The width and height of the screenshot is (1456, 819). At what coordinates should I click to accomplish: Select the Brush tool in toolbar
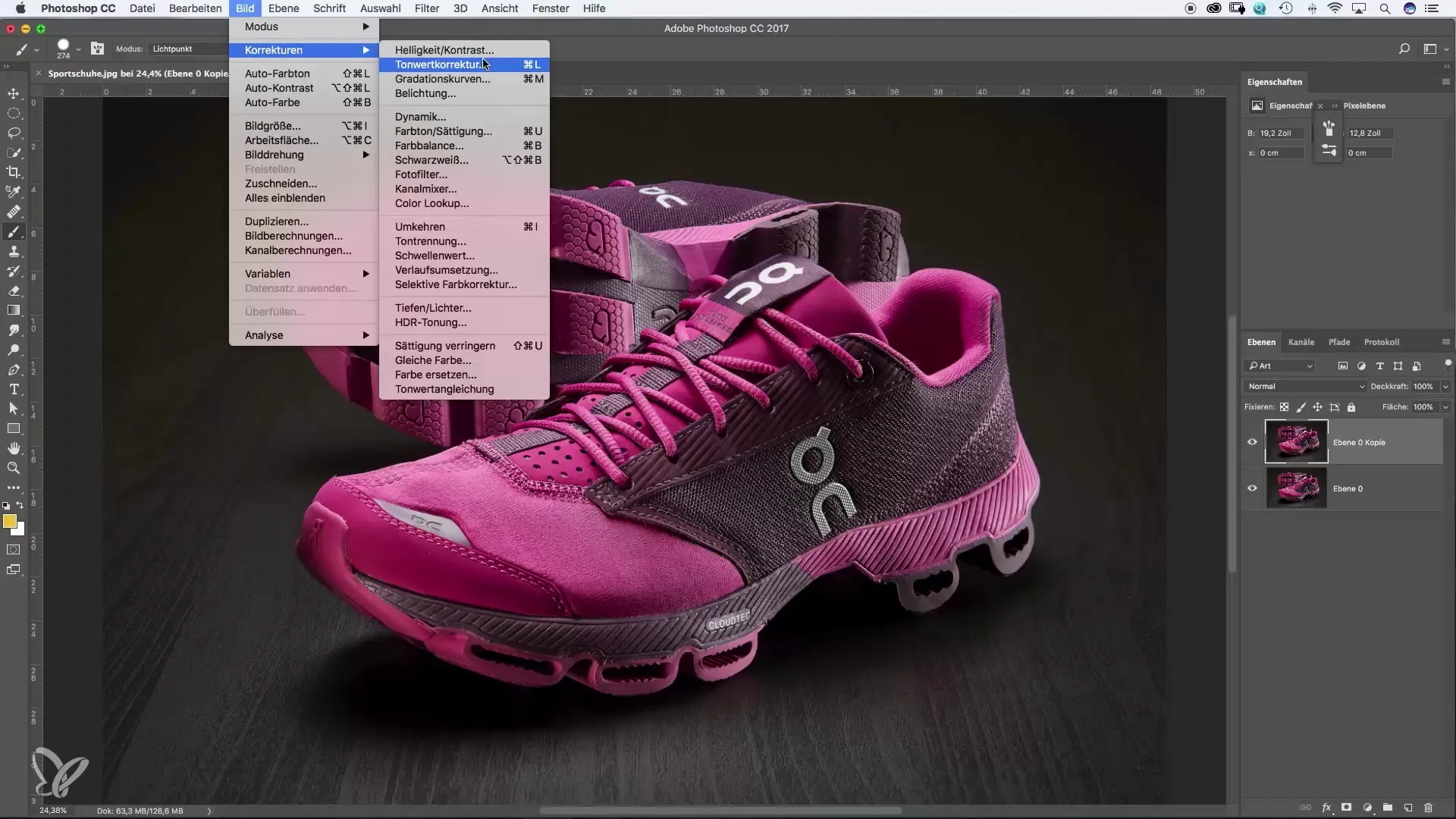click(14, 231)
